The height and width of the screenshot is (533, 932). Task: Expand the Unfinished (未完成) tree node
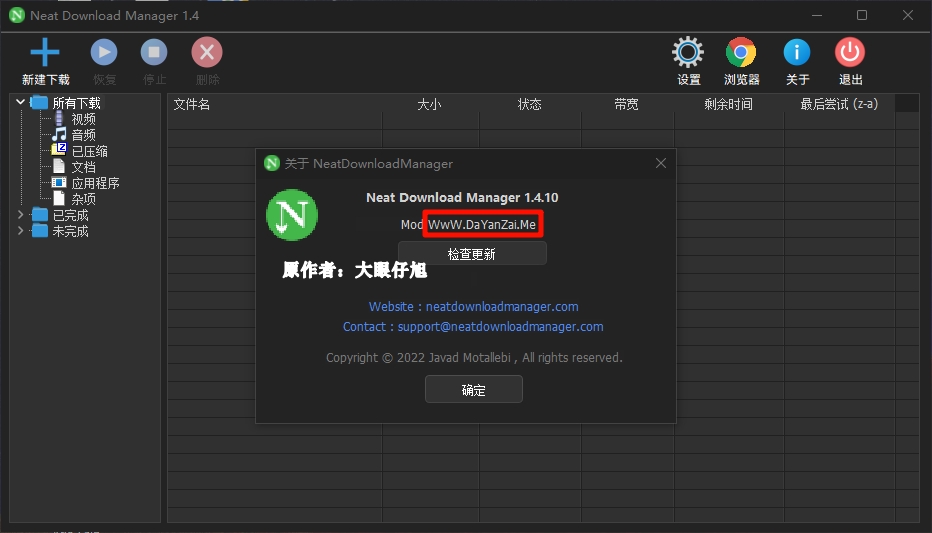[20, 231]
